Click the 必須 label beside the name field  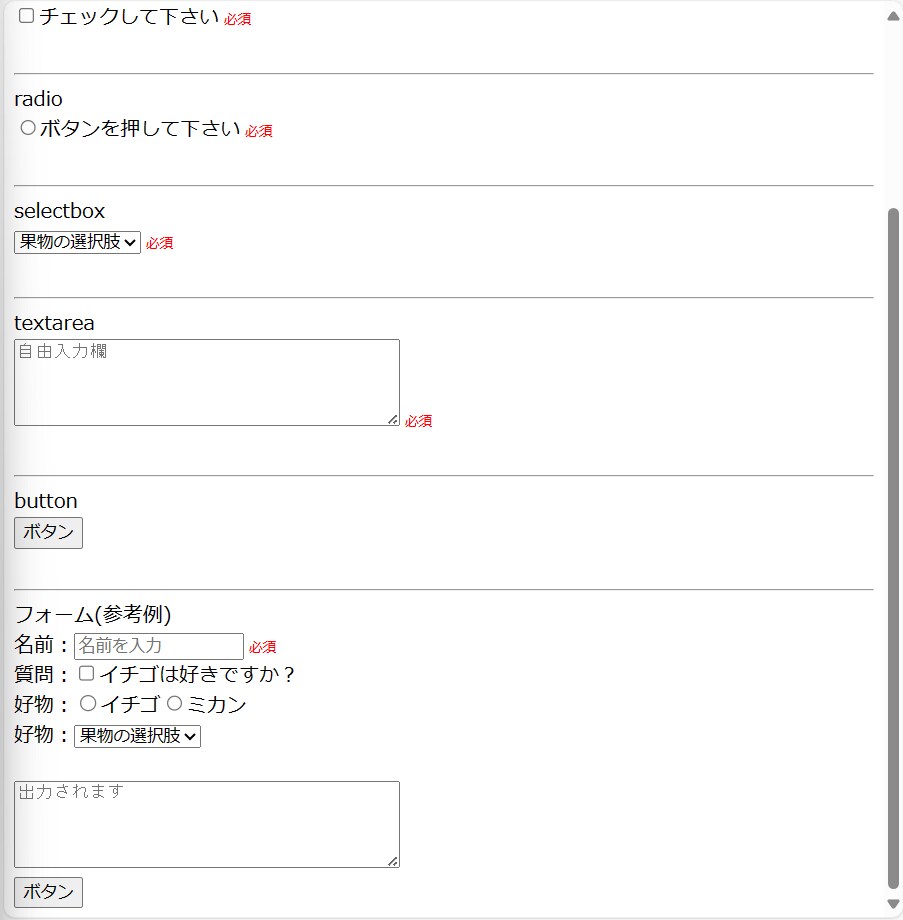point(262,647)
